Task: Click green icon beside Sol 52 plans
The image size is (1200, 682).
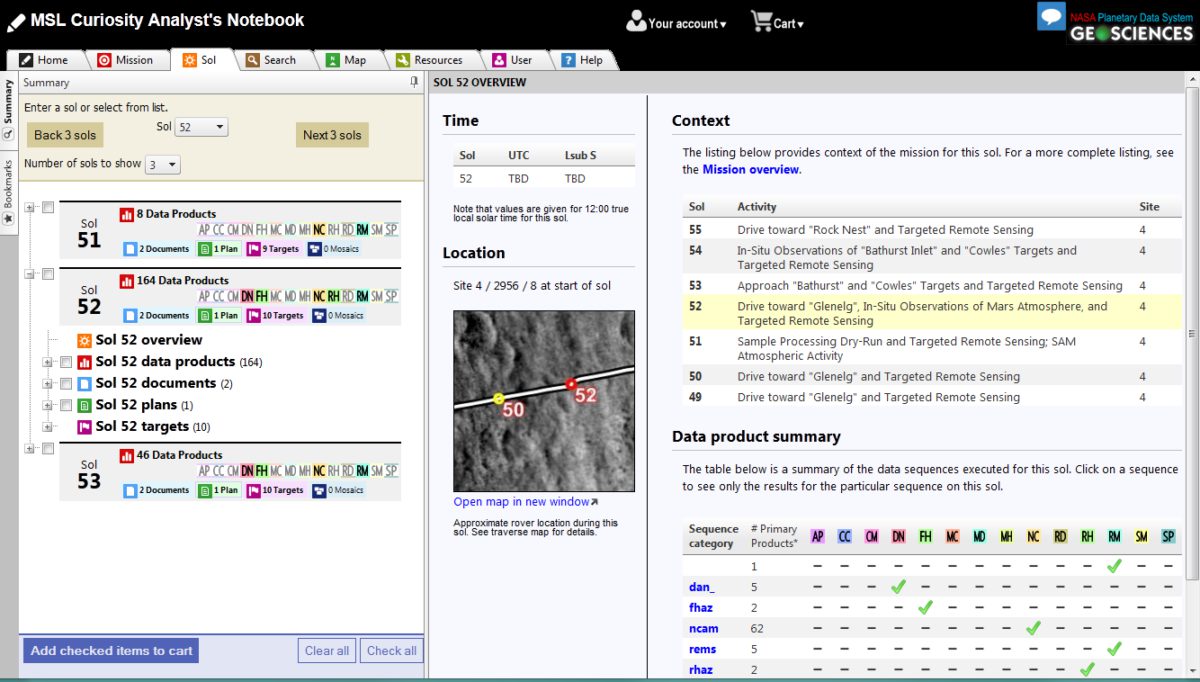Action: [x=85, y=406]
